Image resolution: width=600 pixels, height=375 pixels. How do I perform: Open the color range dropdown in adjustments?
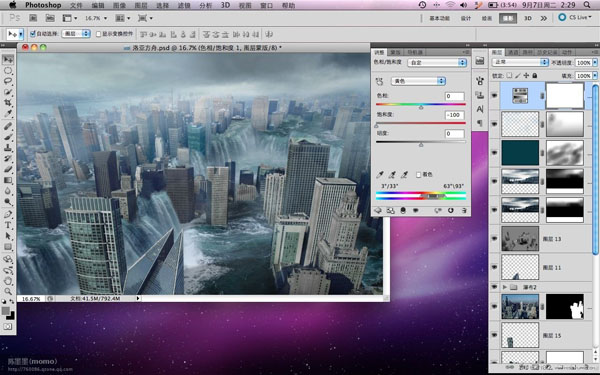tap(418, 81)
